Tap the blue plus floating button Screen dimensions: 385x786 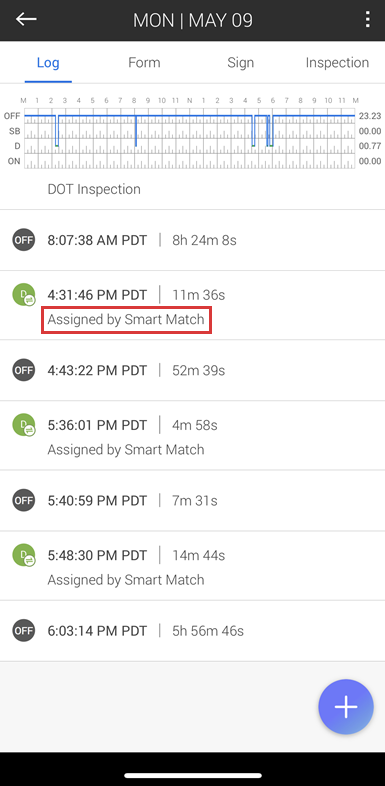tap(346, 707)
